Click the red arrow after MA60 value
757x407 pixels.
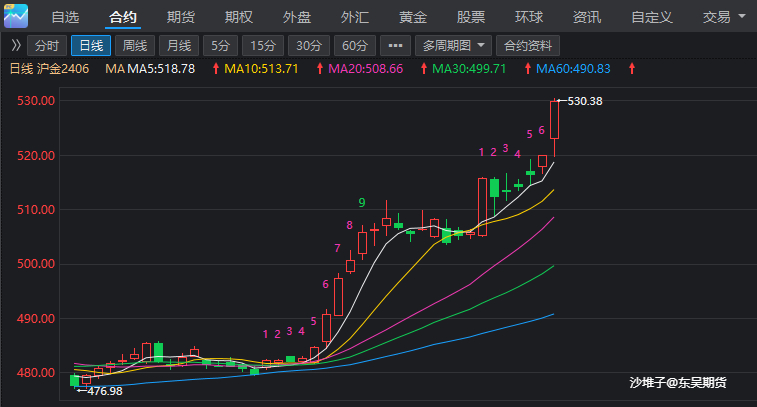(632, 69)
